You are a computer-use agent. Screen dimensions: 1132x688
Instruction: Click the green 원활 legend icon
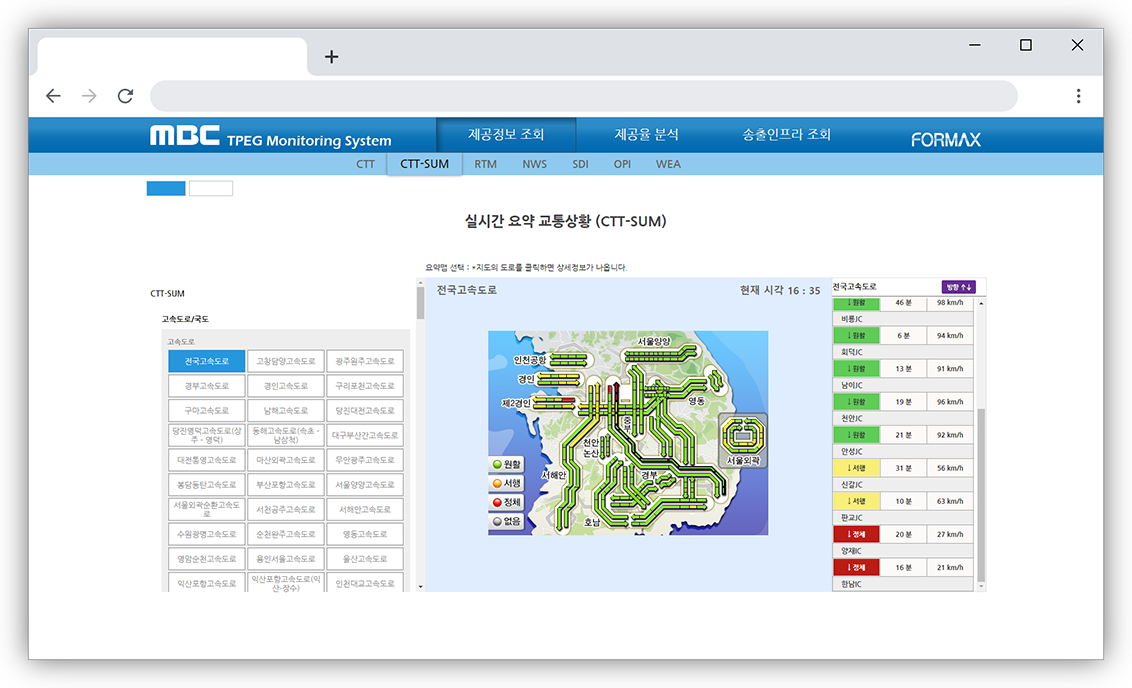pos(497,466)
